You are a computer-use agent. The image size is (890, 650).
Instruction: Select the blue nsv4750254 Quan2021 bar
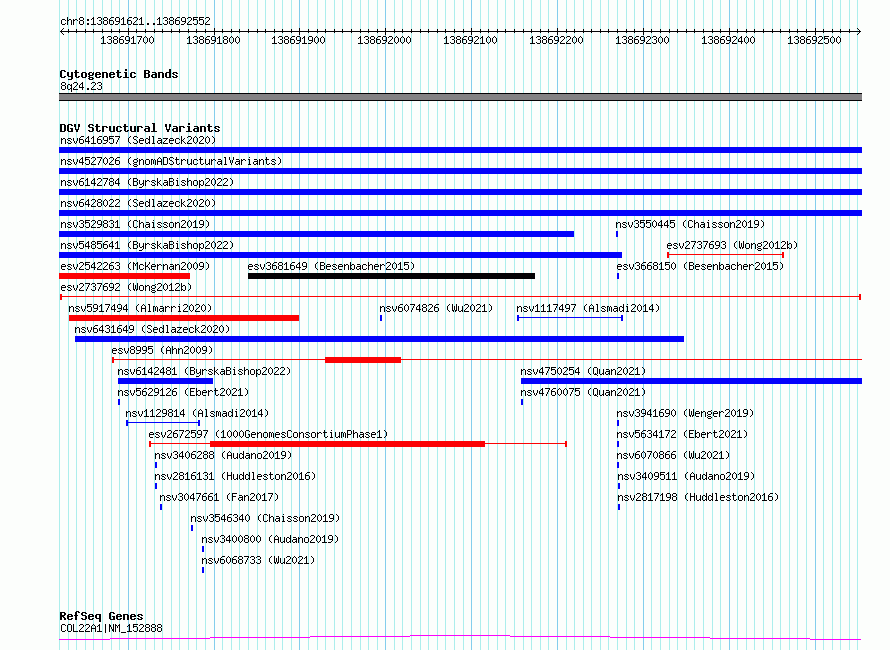[x=691, y=381]
